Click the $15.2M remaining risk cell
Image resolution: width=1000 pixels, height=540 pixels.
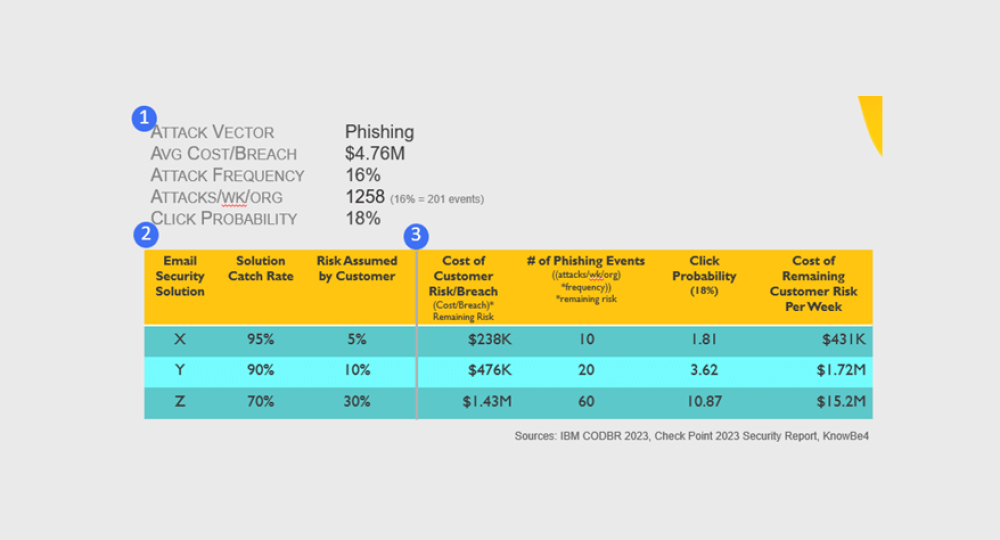pos(841,401)
